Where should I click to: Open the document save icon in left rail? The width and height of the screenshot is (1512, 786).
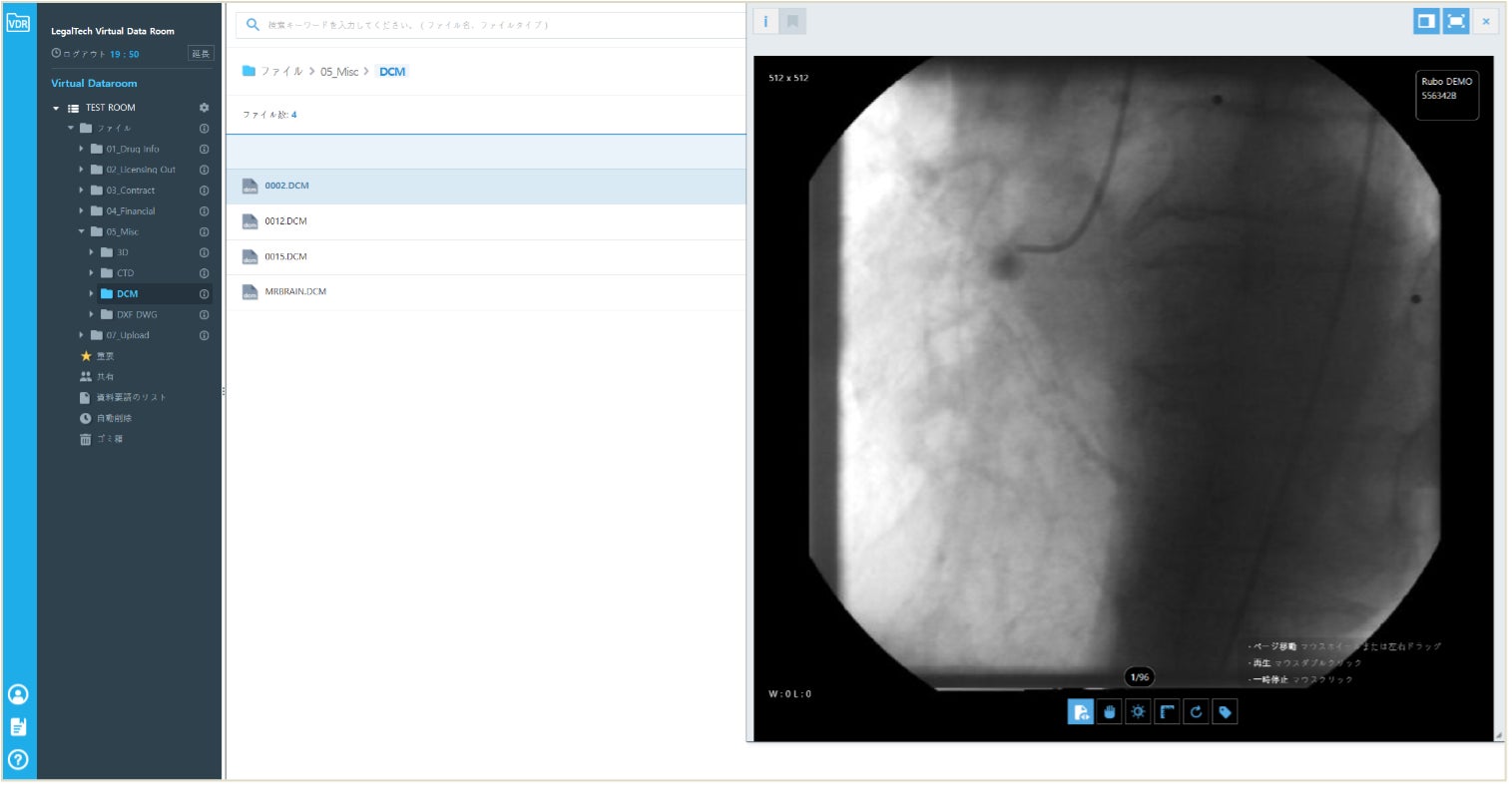(x=18, y=727)
